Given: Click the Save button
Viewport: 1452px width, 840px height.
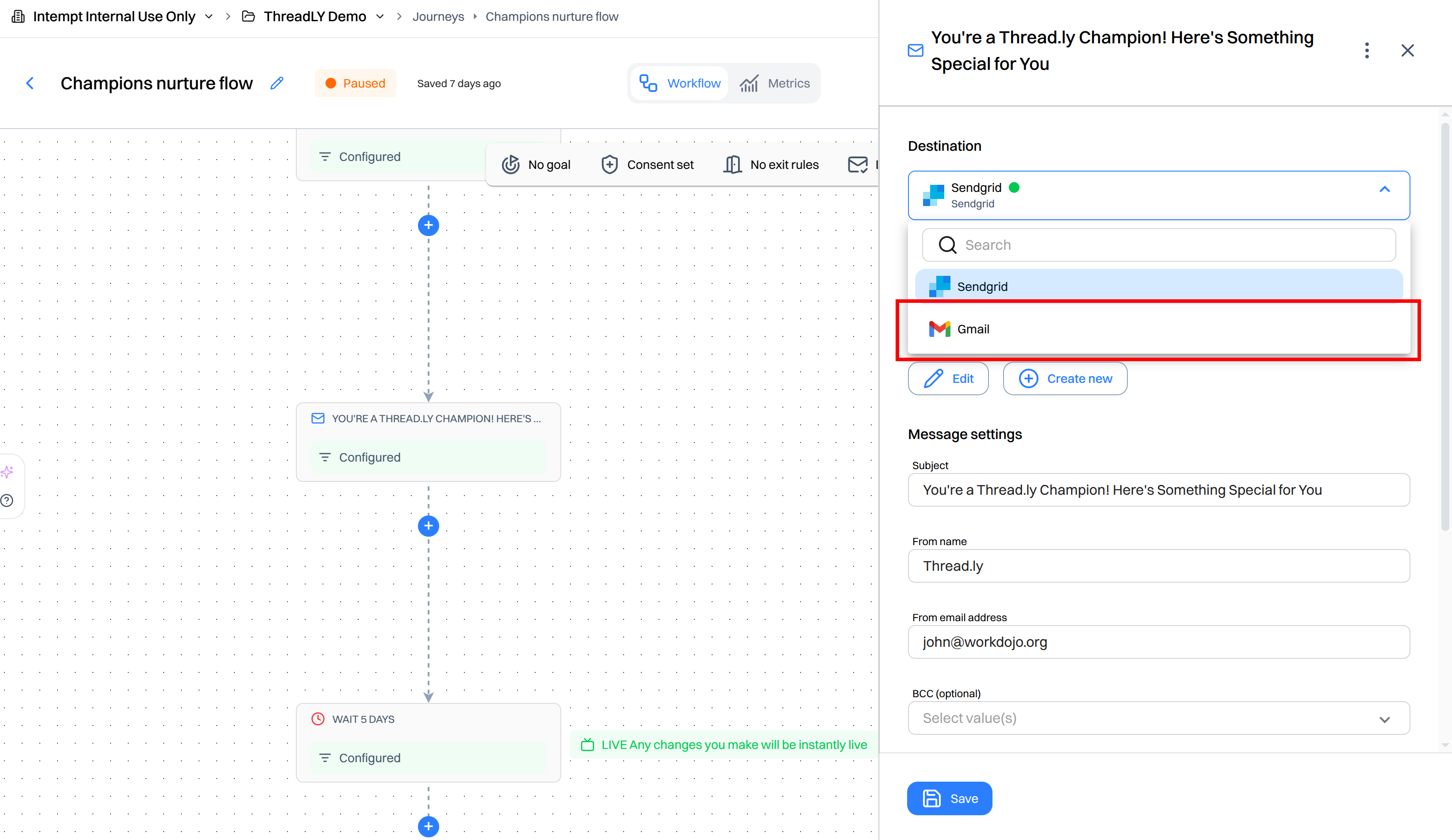Looking at the screenshot, I should [950, 798].
